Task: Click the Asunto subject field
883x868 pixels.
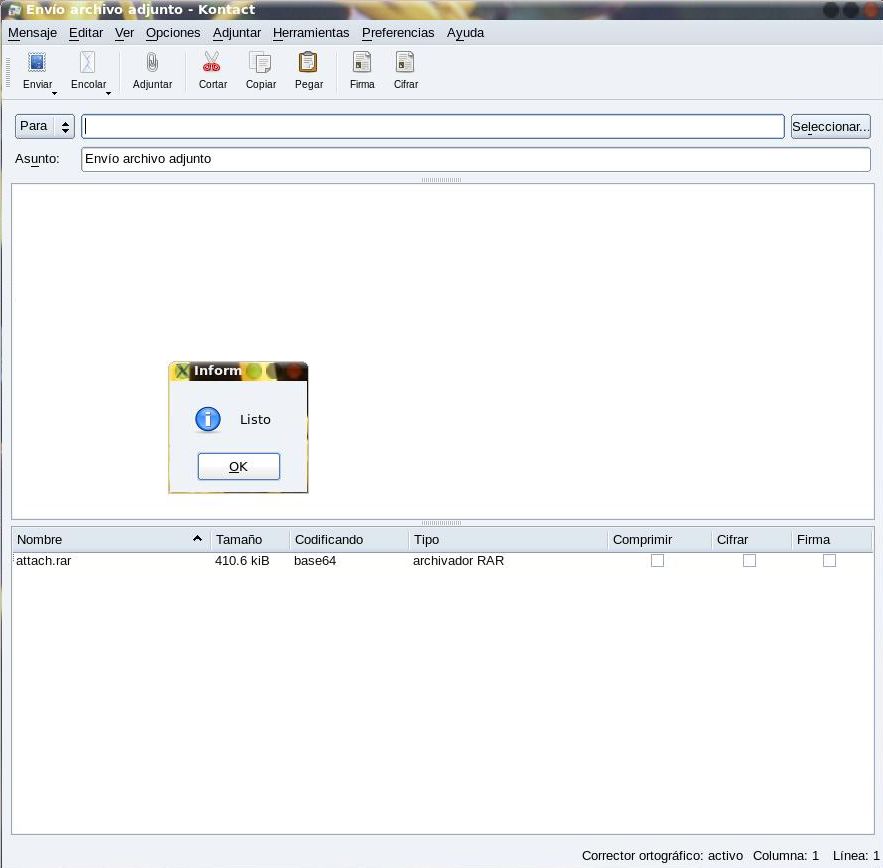Action: (476, 159)
